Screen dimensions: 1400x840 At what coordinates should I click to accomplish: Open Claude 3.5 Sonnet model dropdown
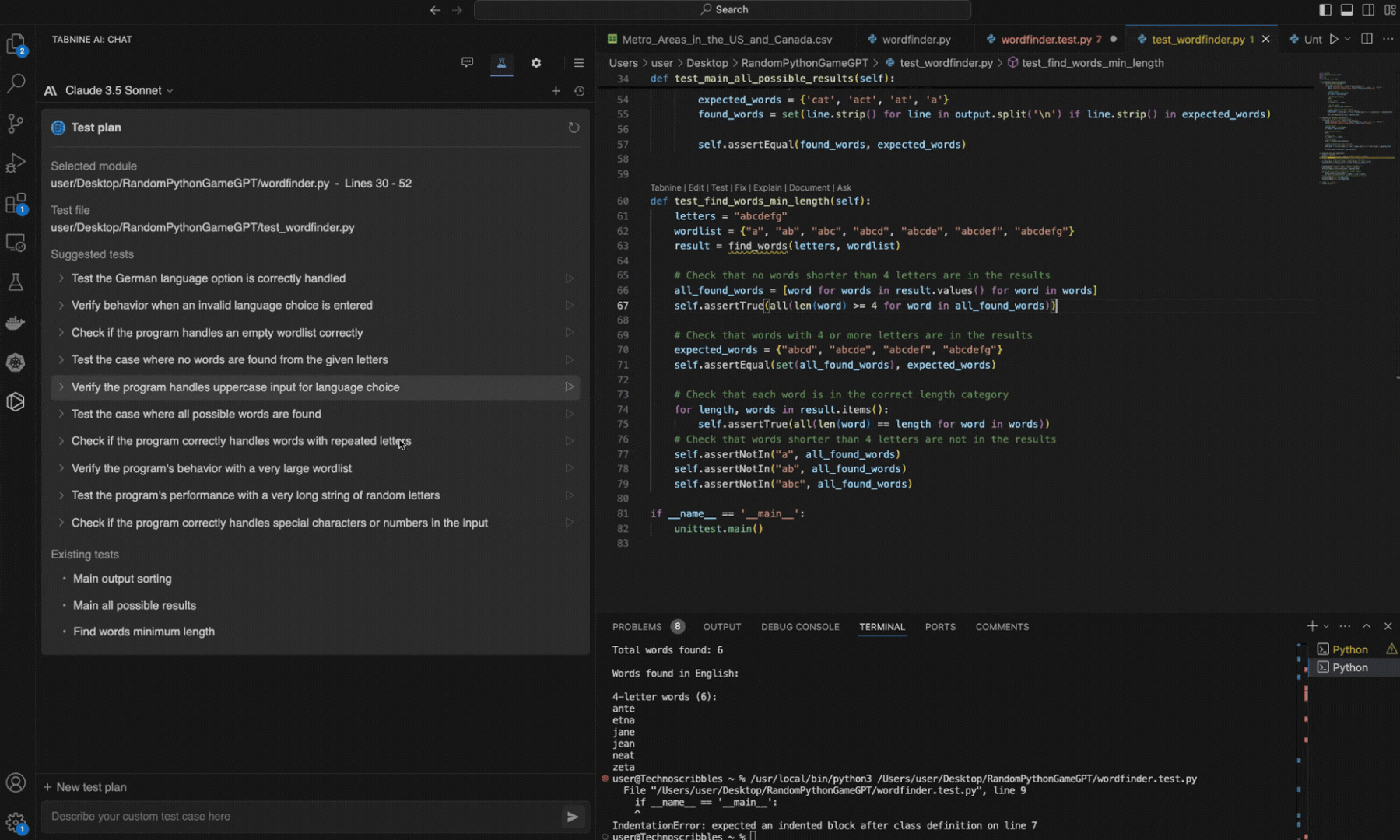coord(118,91)
